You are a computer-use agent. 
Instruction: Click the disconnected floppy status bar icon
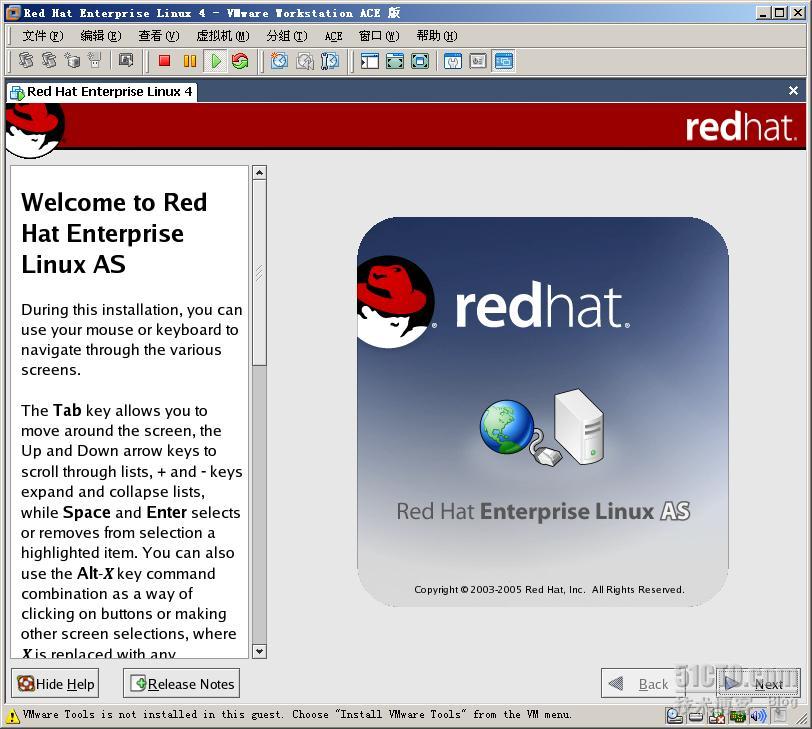717,717
